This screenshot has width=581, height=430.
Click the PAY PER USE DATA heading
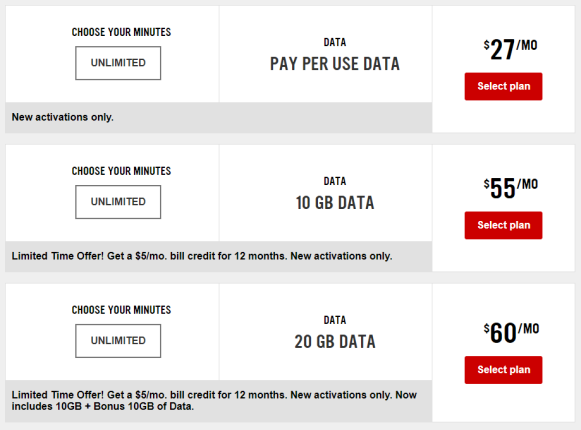click(x=335, y=64)
